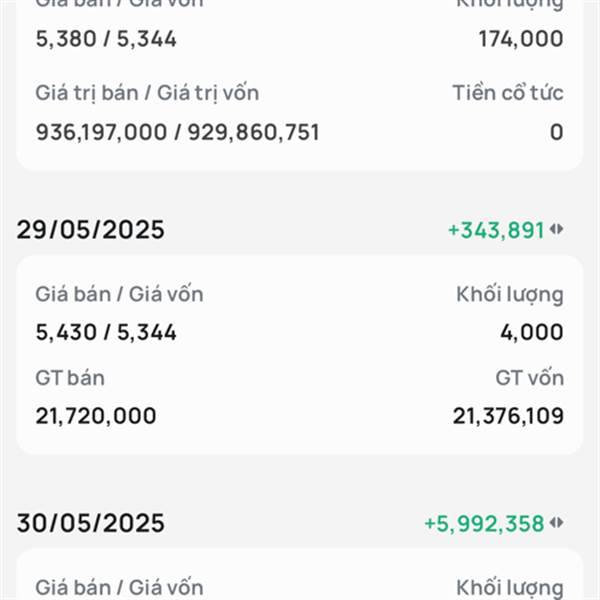The width and height of the screenshot is (600, 600).
Task: Tap the Tiền cổ tức value 0
Action: (557, 132)
